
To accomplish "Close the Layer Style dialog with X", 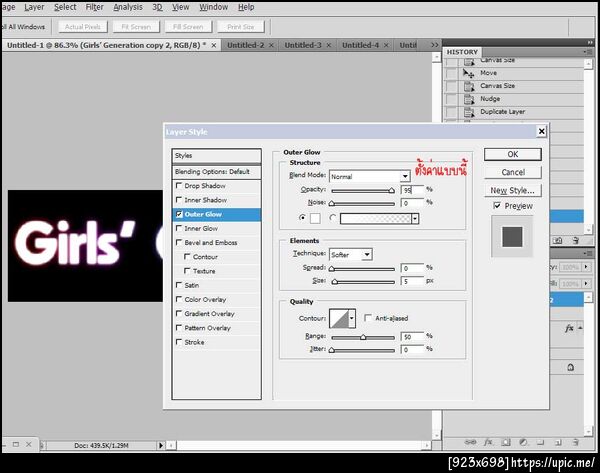I will click(541, 132).
